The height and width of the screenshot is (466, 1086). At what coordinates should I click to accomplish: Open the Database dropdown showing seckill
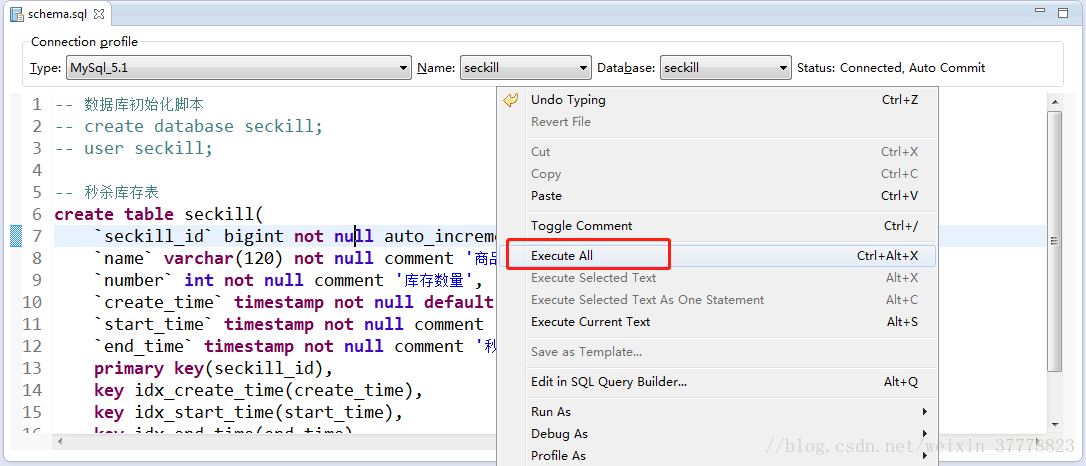[725, 68]
